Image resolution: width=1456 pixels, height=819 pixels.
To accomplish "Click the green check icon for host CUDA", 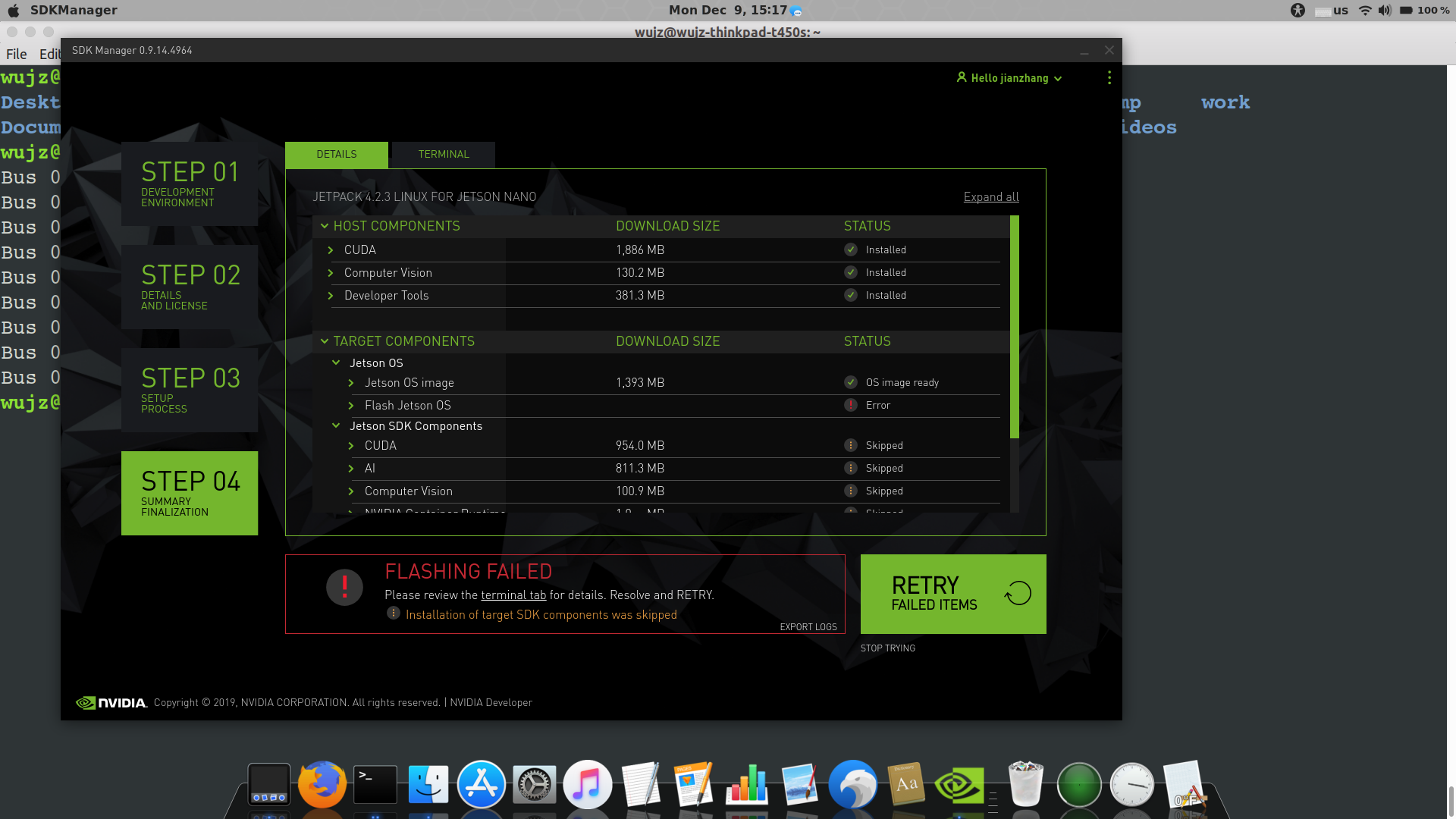I will pyautogui.click(x=851, y=250).
